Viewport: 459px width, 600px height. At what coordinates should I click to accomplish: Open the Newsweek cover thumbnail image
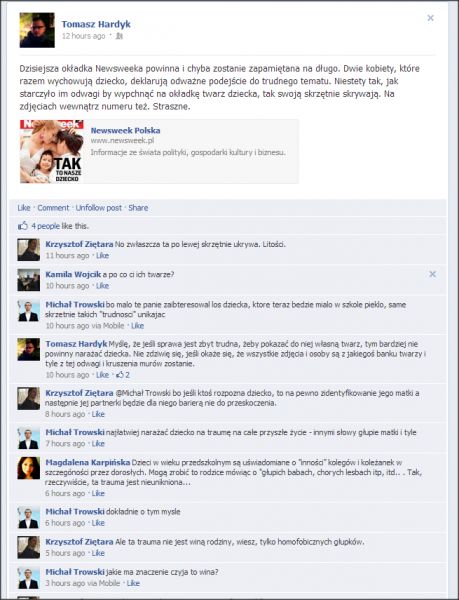52,152
